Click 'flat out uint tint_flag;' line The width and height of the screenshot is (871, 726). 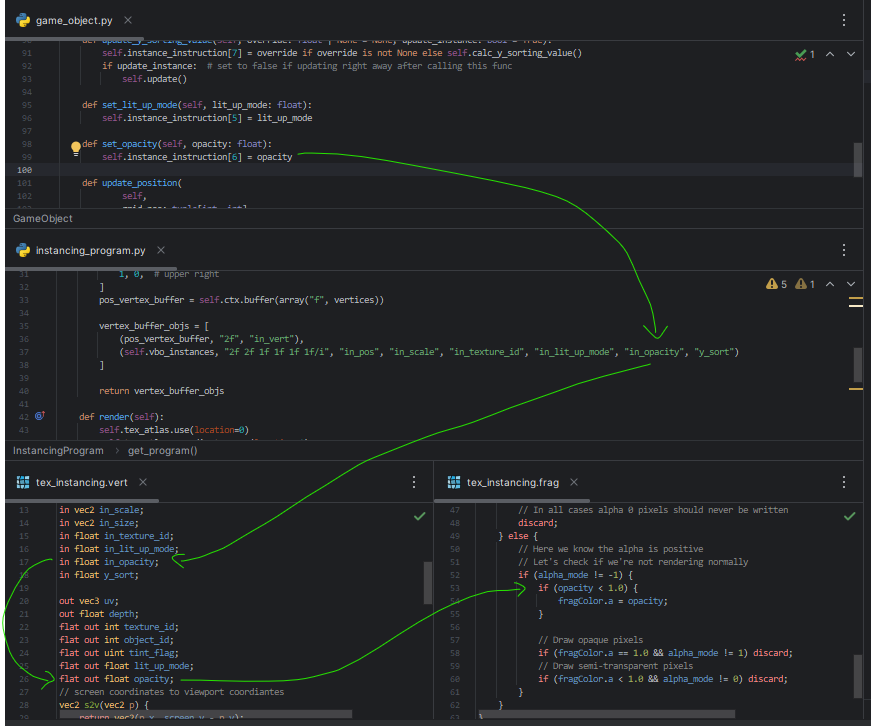pos(119,653)
